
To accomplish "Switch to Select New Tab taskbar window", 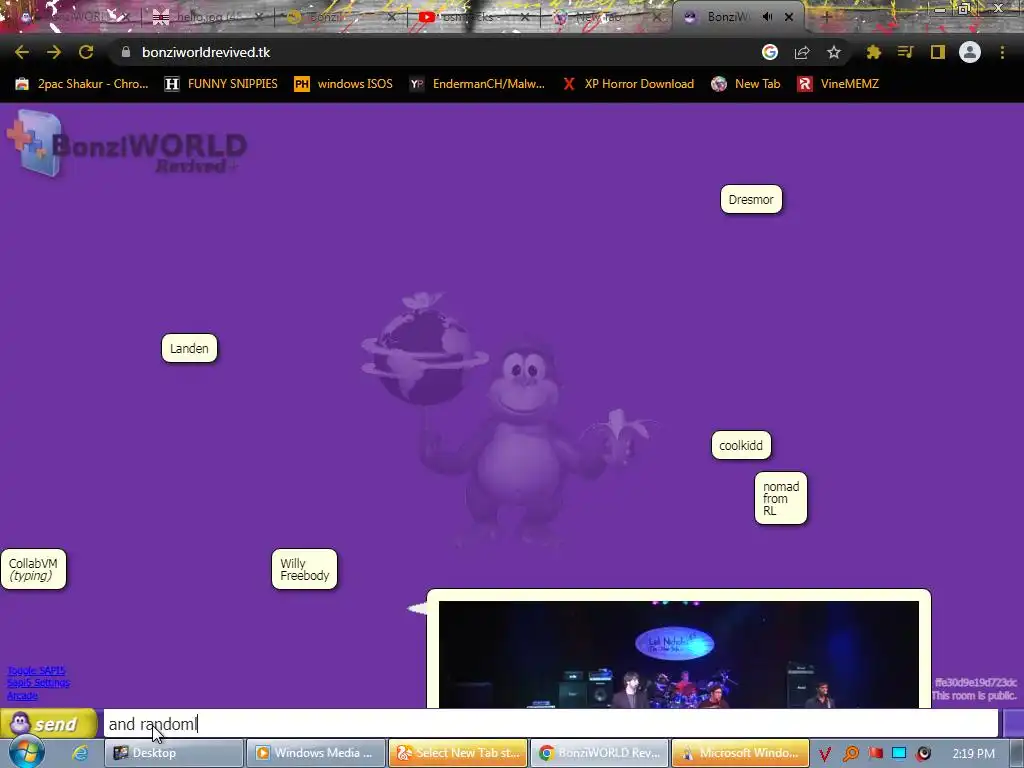I will tap(458, 753).
